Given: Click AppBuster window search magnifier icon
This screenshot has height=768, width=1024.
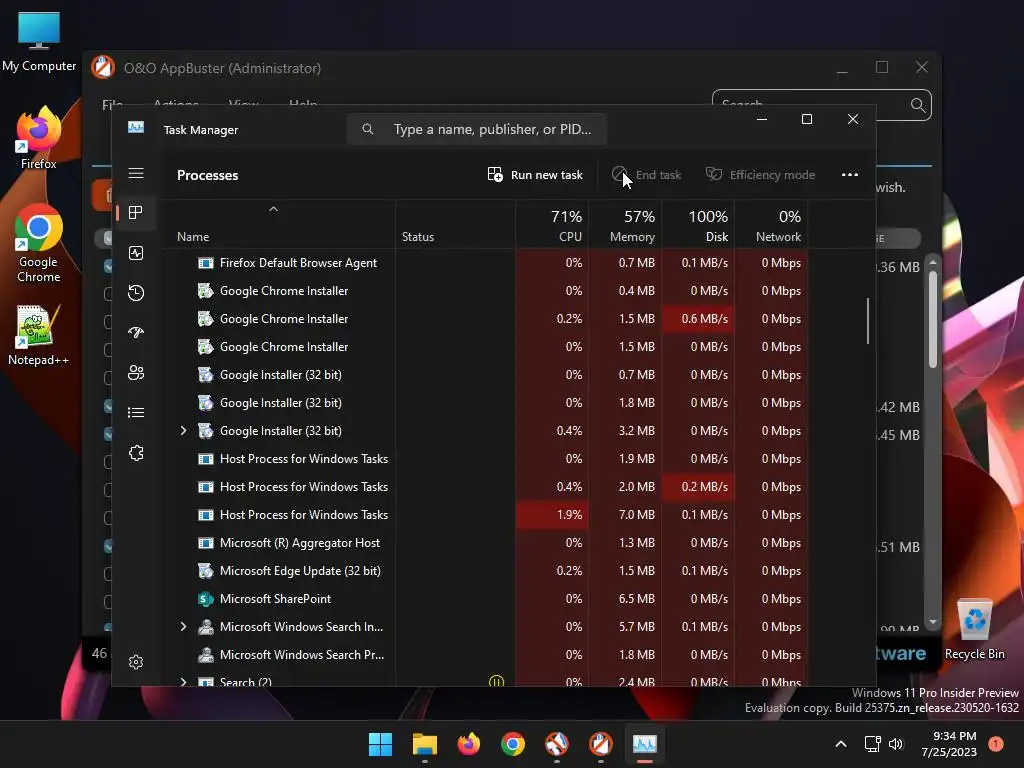Looking at the screenshot, I should 918,105.
